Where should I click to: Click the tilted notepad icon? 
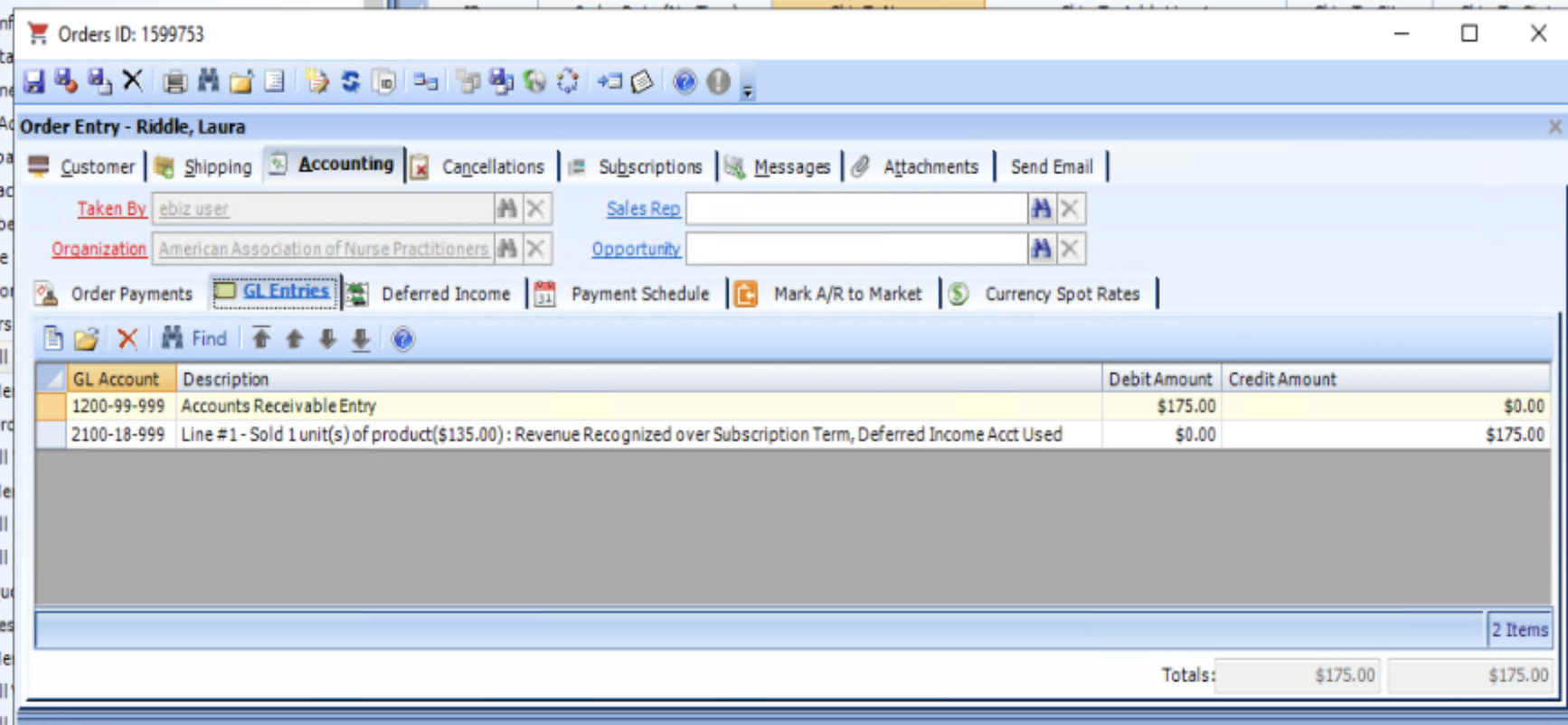642,82
